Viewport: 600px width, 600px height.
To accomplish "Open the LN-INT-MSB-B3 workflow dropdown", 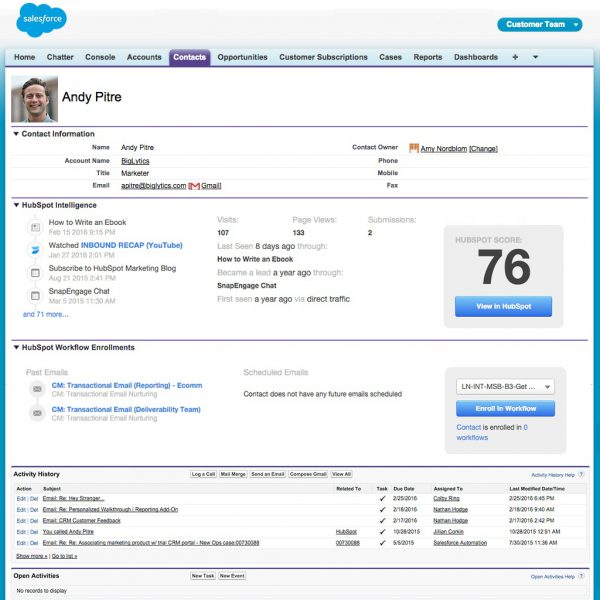I will (505, 386).
